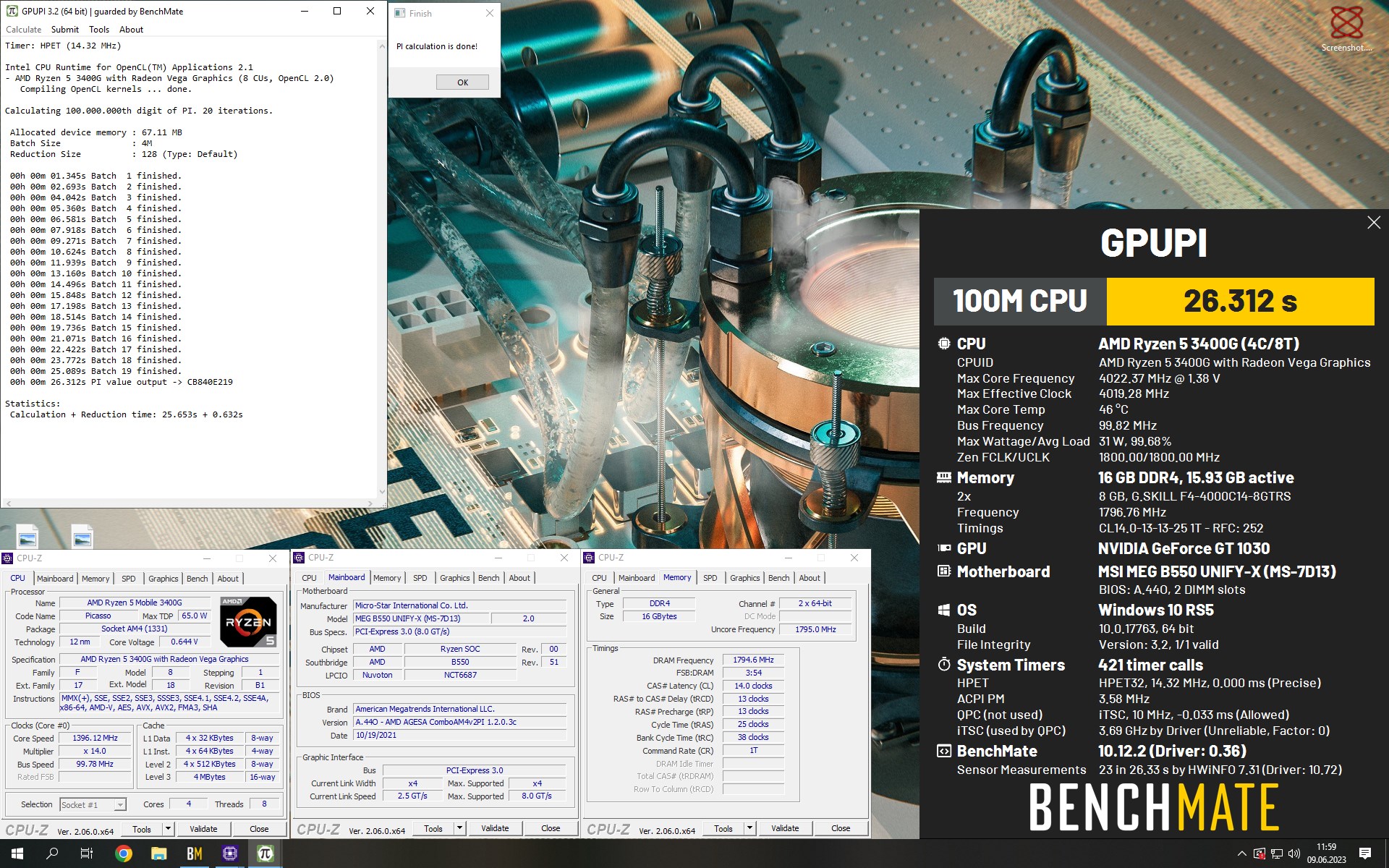Switch to BenchMate app in taskbar
The image size is (1389, 868).
click(195, 854)
